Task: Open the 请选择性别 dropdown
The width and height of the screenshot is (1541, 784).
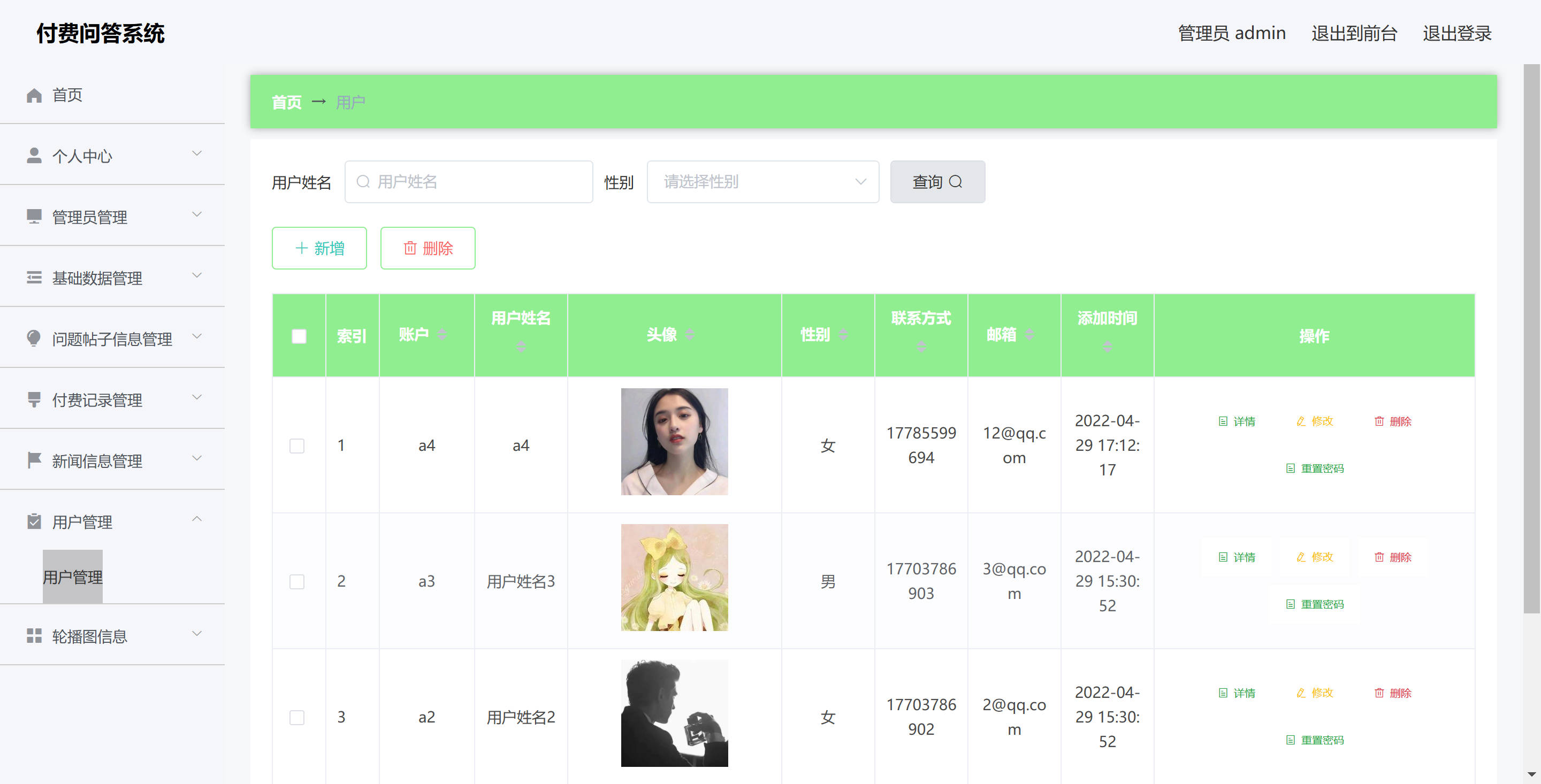Action: coord(762,182)
